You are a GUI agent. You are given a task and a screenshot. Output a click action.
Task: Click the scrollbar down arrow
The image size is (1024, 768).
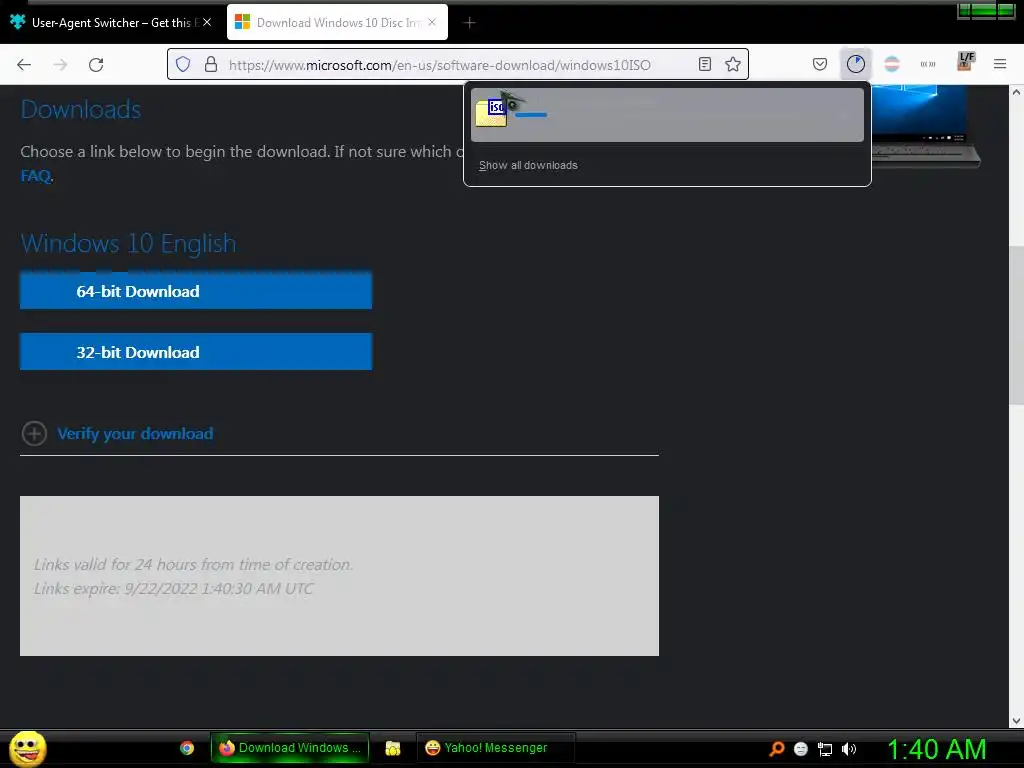pos(1016,721)
